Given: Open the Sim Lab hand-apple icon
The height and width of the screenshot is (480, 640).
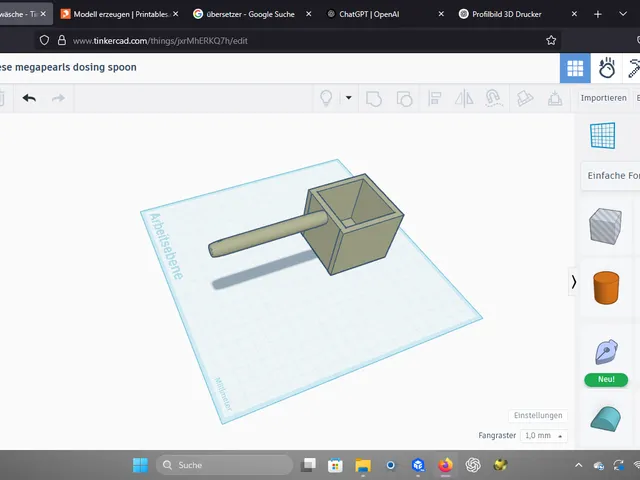Looking at the screenshot, I should (607, 68).
